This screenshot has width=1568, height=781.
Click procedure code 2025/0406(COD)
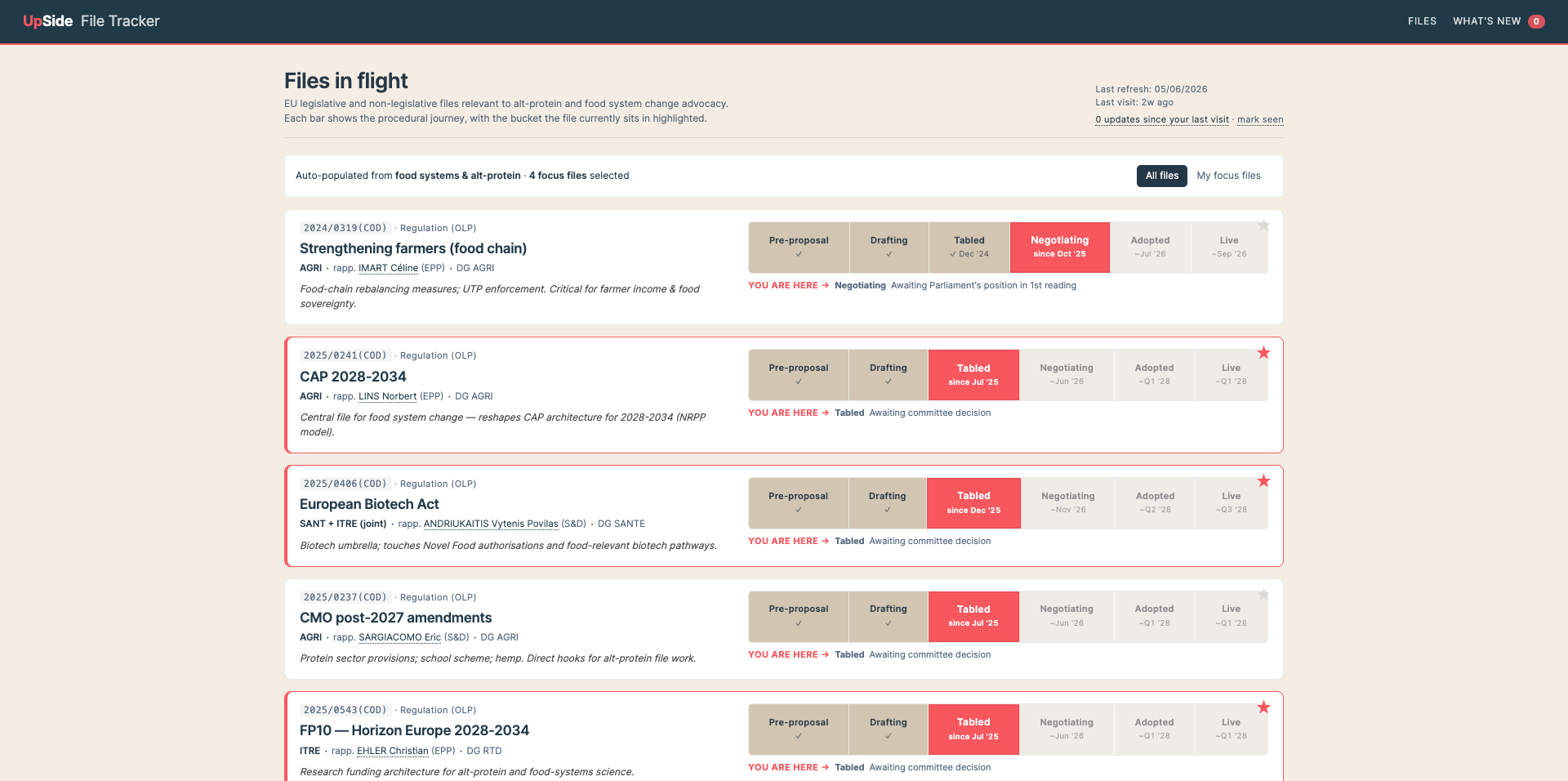click(345, 484)
